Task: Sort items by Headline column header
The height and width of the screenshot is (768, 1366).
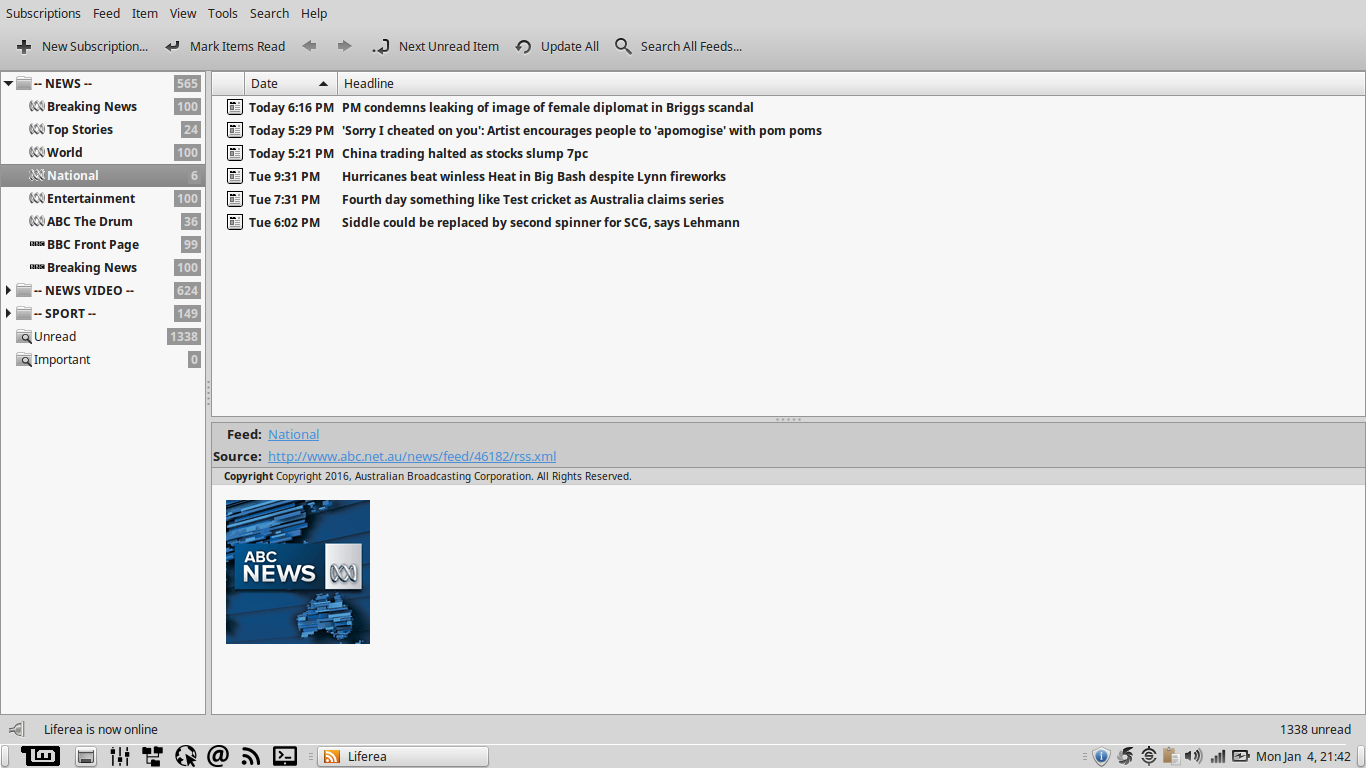Action: coord(851,83)
